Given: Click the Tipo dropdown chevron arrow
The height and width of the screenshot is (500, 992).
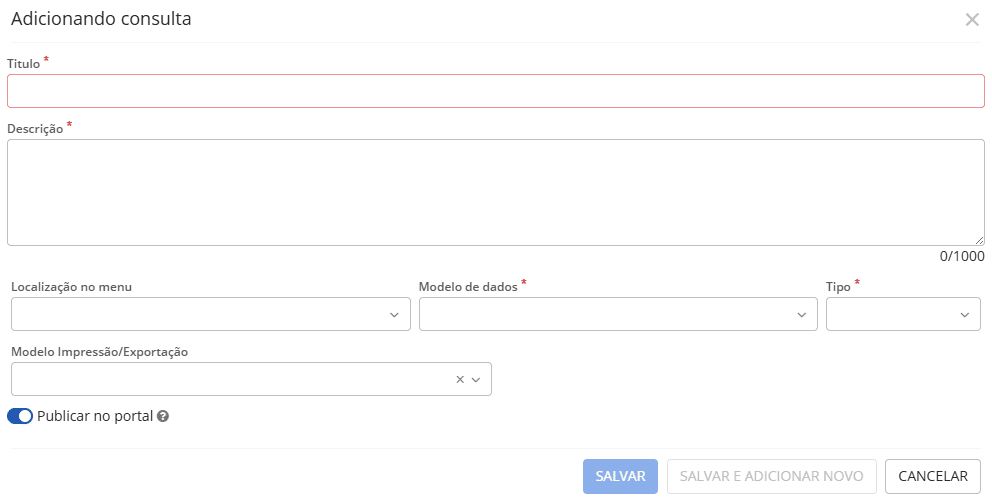Looking at the screenshot, I should [x=965, y=315].
